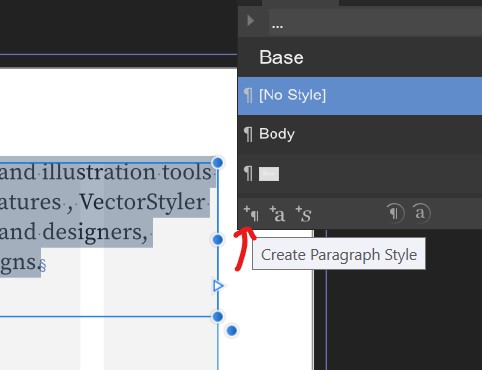Expand the collapsed panel section arrow
This screenshot has height=370, width=482.
[x=251, y=20]
